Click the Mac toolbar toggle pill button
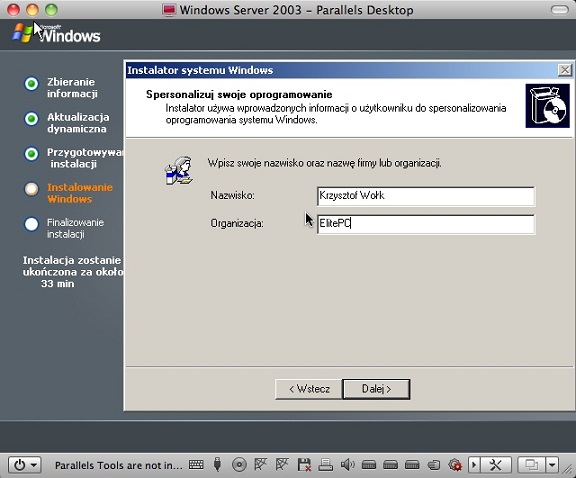Screen dimensions: 576x478 (559, 10)
